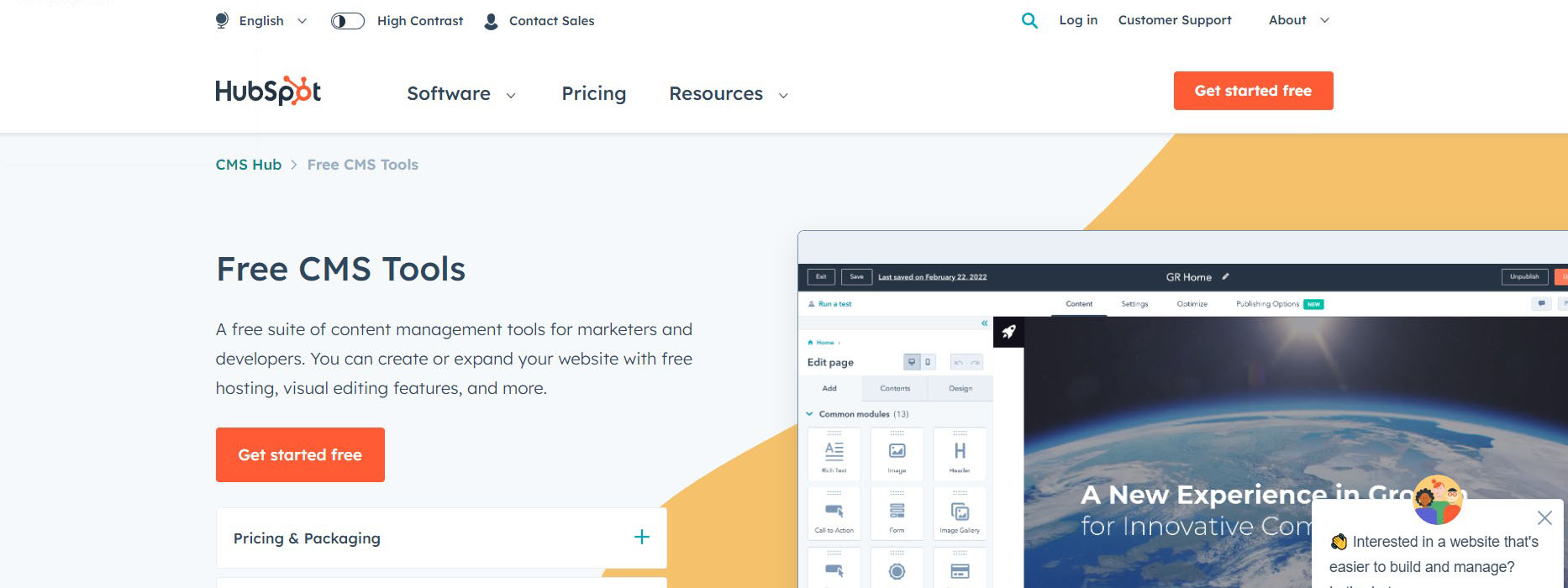Open the About dropdown
This screenshot has height=588, width=1568.
1299,20
